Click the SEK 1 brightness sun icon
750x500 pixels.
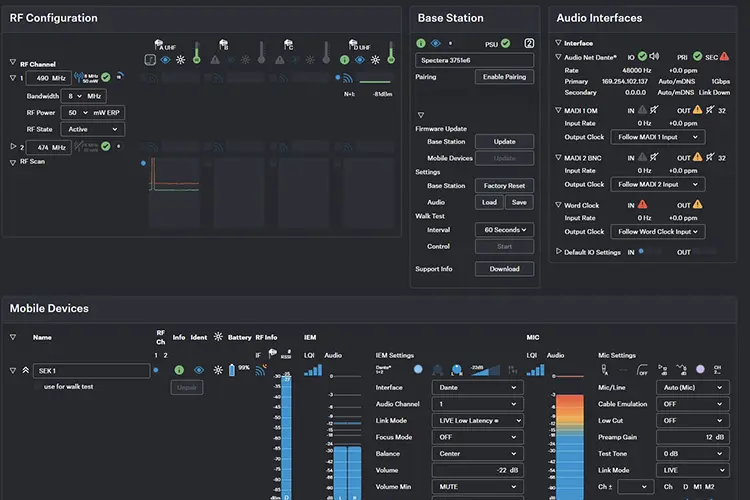pyautogui.click(x=218, y=370)
